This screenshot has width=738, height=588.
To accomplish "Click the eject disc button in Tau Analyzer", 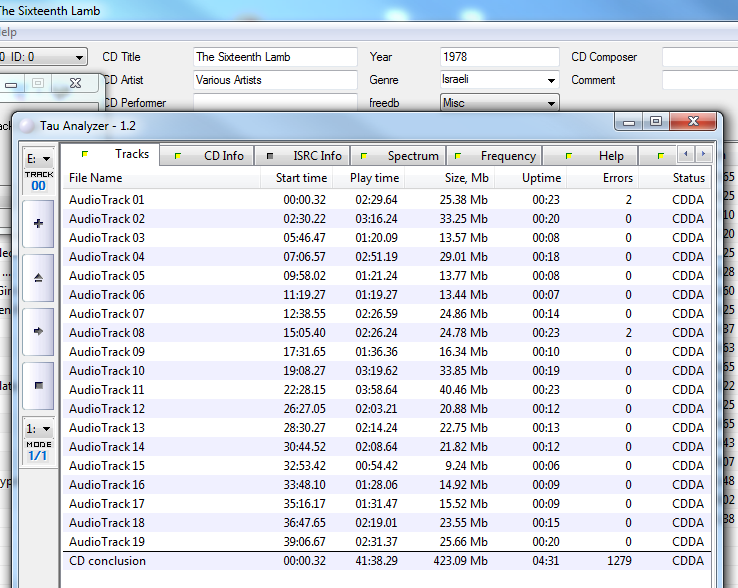I will pyautogui.click(x=38, y=278).
